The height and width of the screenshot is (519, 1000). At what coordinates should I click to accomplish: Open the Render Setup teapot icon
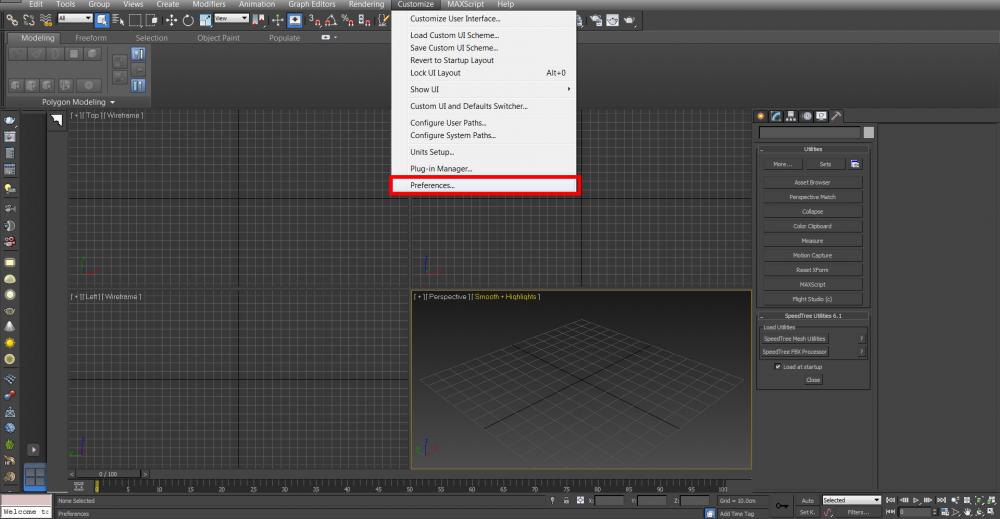click(x=596, y=20)
